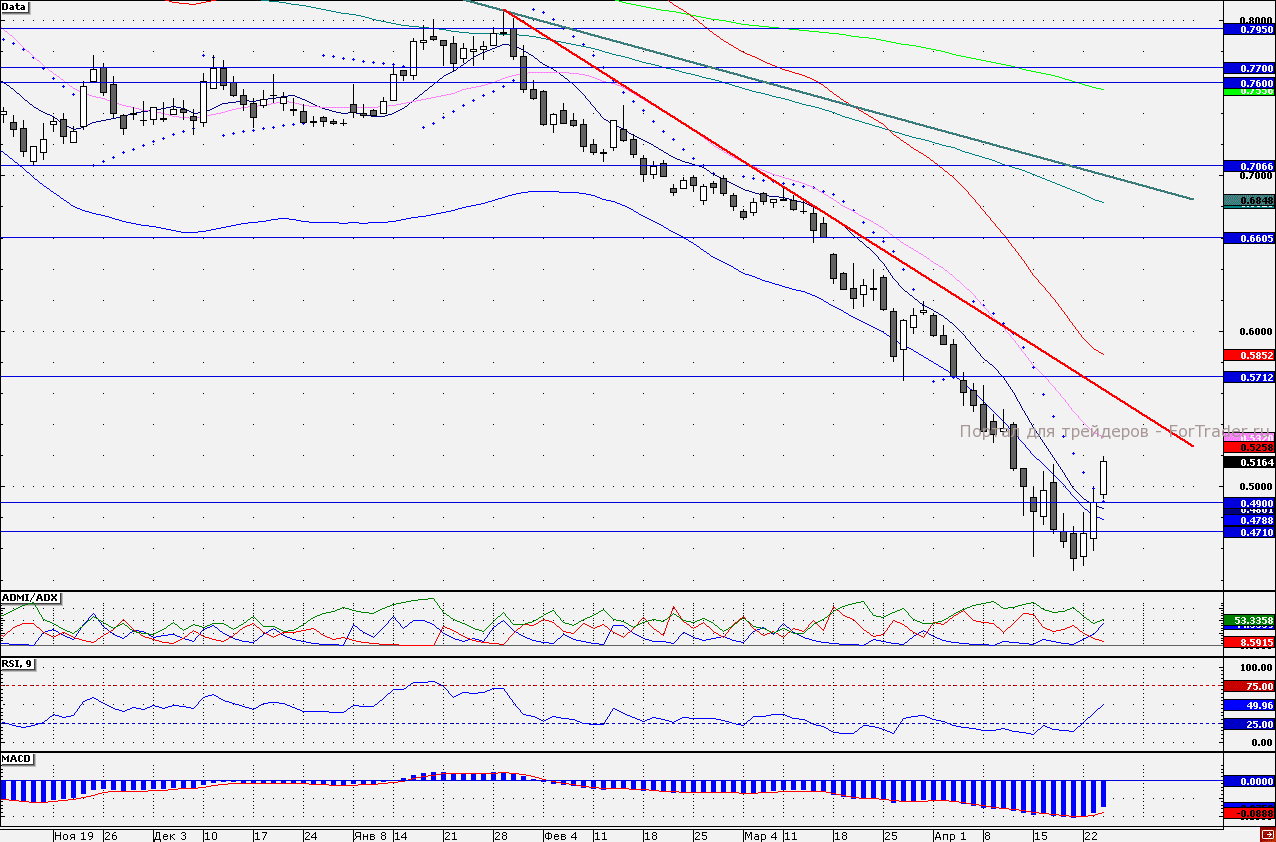Click the 24 date label on time axis

pyautogui.click(x=310, y=835)
